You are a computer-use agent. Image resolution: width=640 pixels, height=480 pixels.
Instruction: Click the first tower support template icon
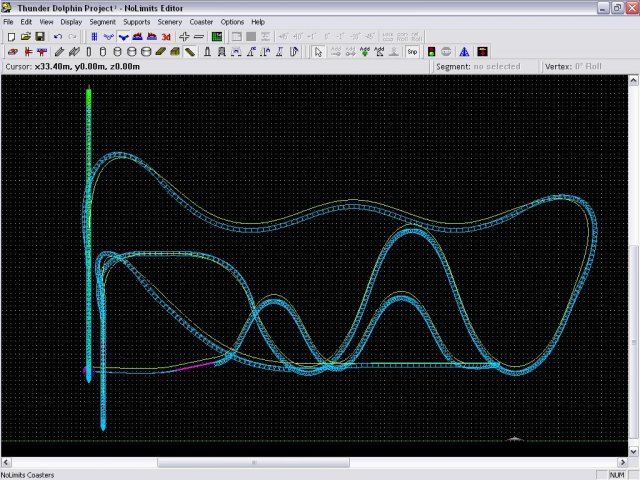(x=207, y=52)
